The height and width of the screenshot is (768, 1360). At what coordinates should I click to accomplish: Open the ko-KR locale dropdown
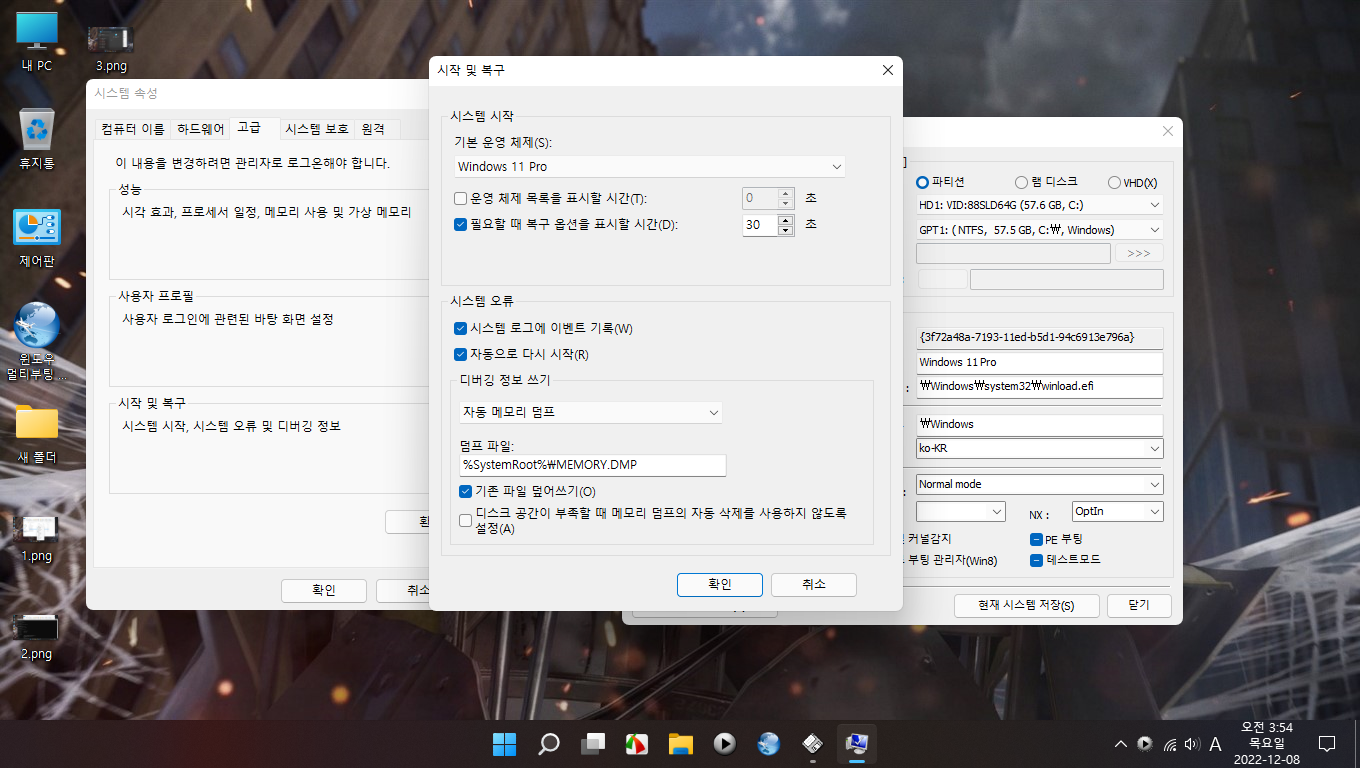[1040, 448]
